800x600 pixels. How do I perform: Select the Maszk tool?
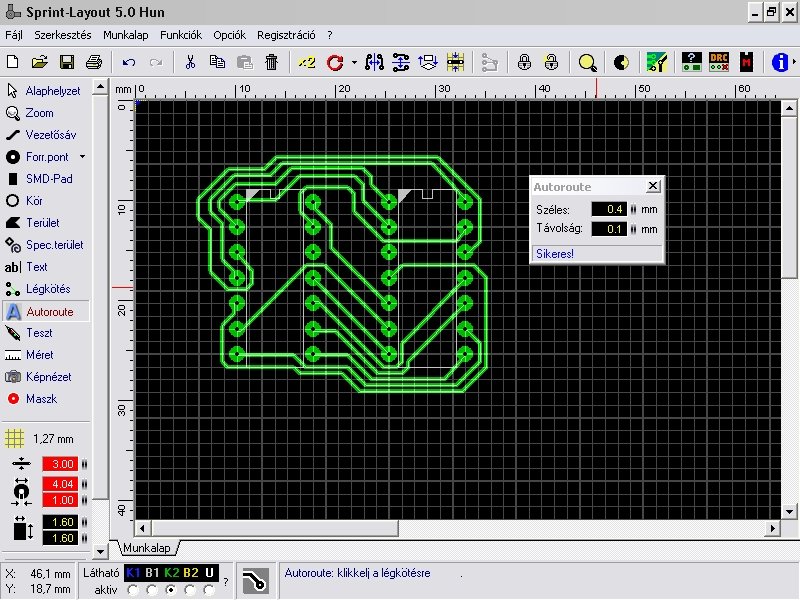point(45,398)
